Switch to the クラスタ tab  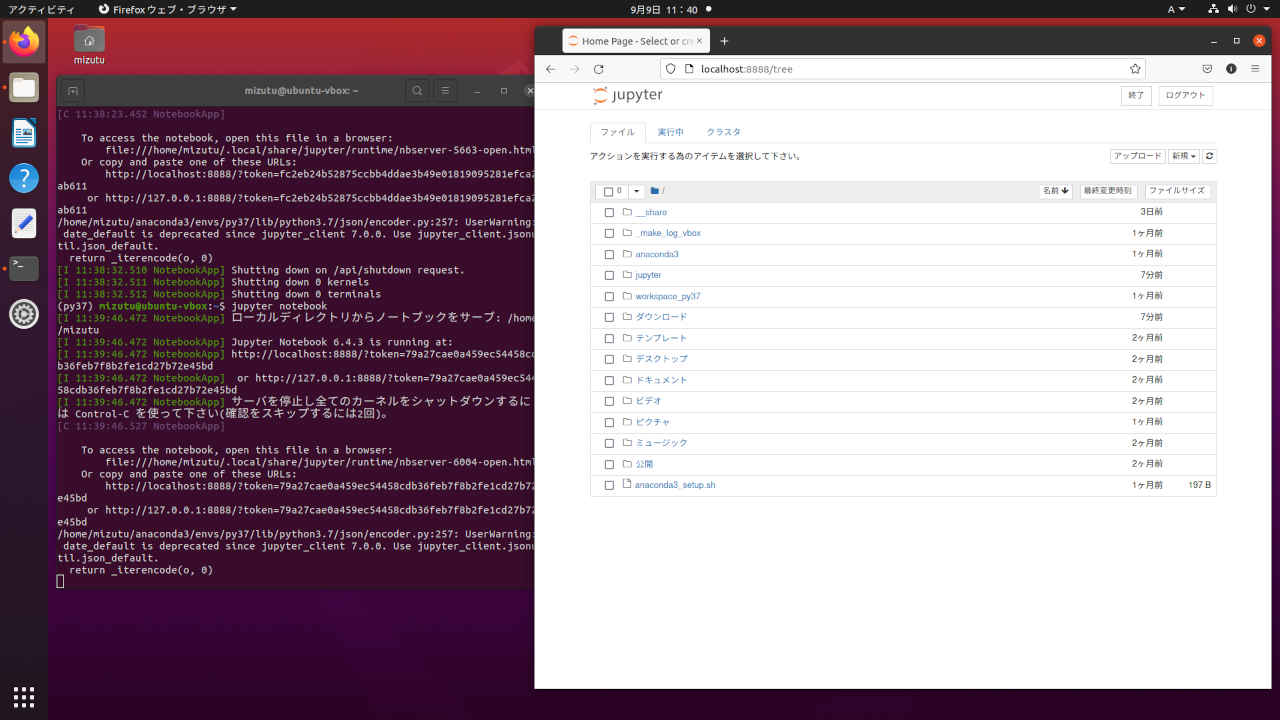coord(724,132)
